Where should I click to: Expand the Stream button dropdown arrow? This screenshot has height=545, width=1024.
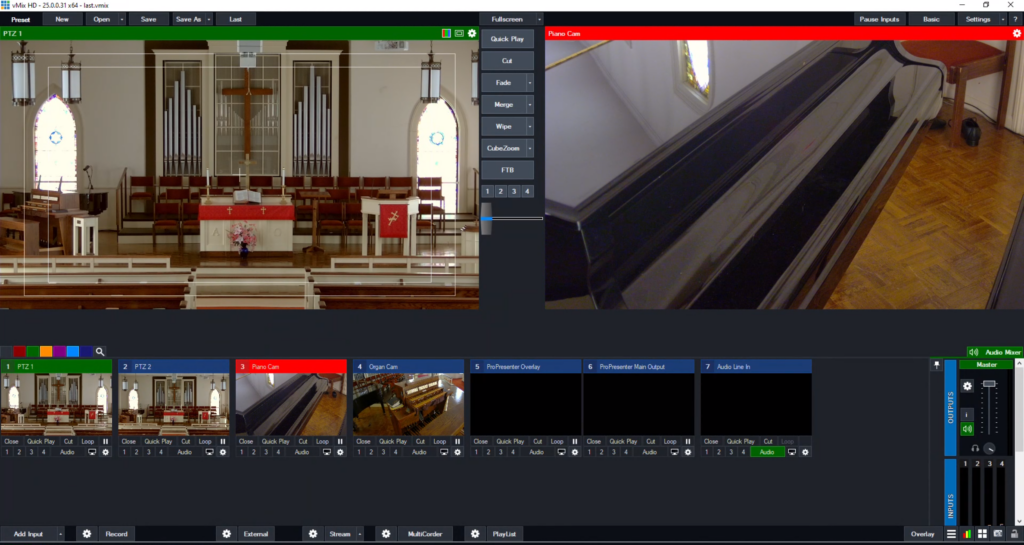[360, 534]
